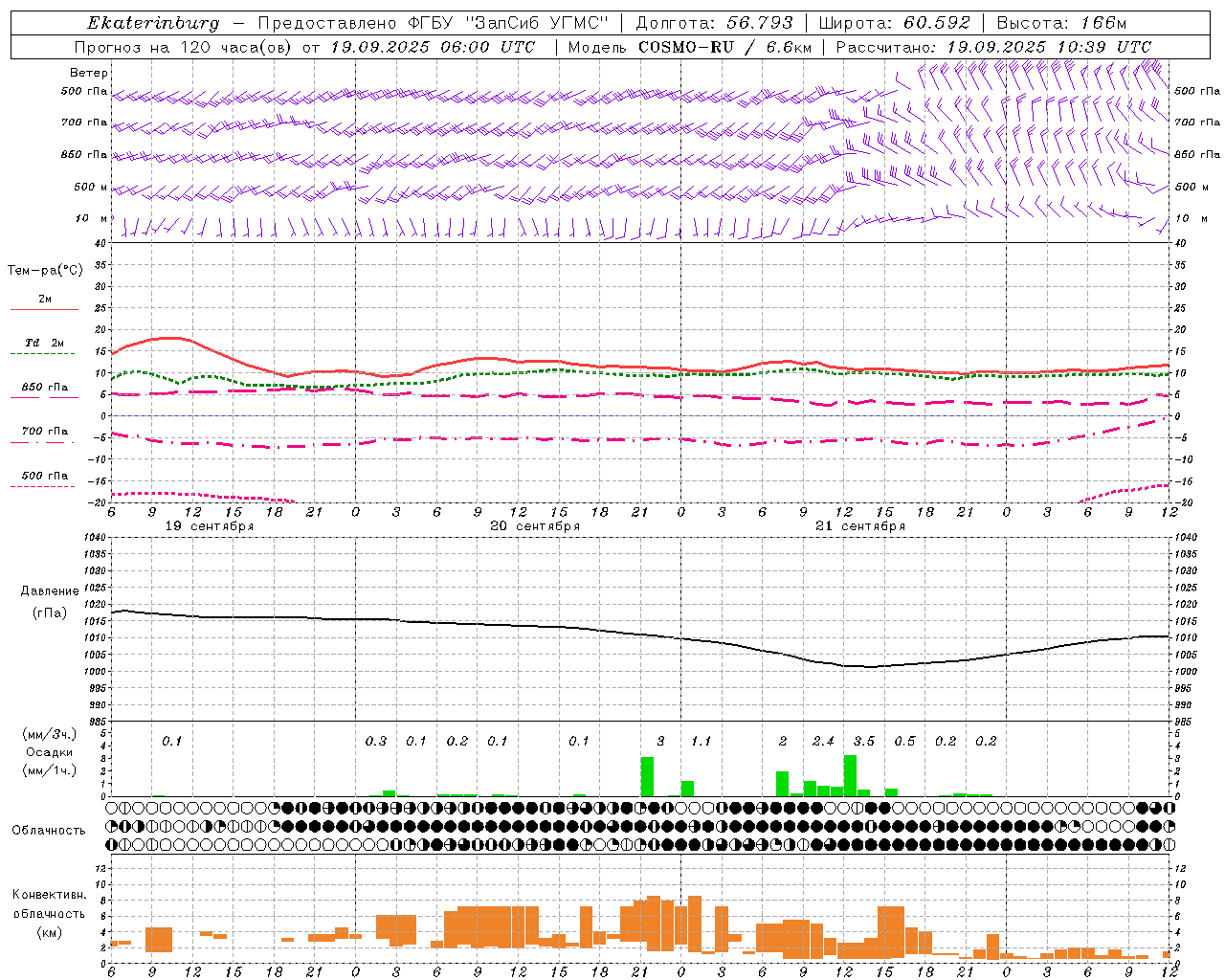Click the 'Ветер' wind panel label

[x=89, y=73]
